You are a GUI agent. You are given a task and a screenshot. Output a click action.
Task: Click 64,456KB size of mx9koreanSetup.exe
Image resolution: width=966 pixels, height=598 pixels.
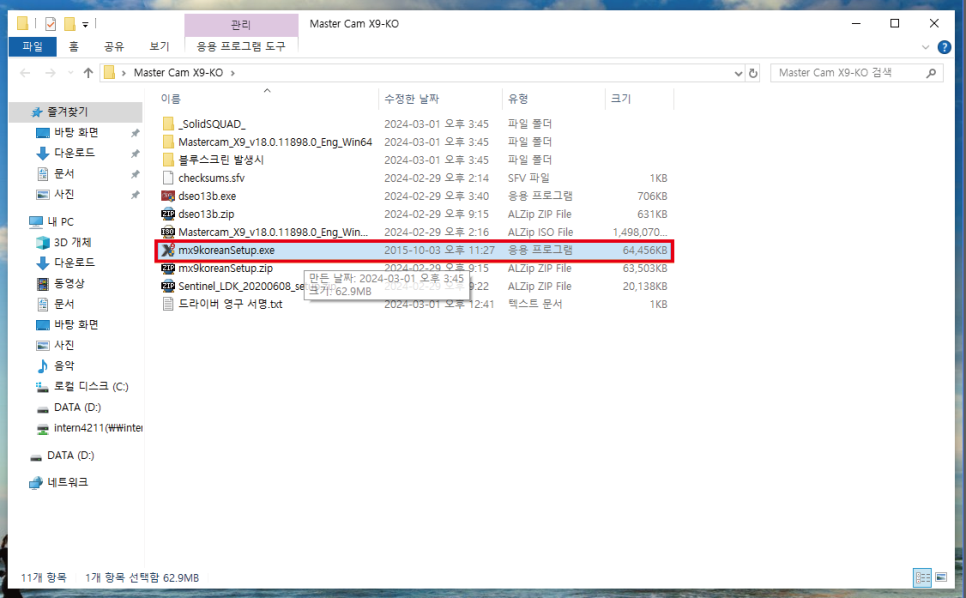(644, 250)
